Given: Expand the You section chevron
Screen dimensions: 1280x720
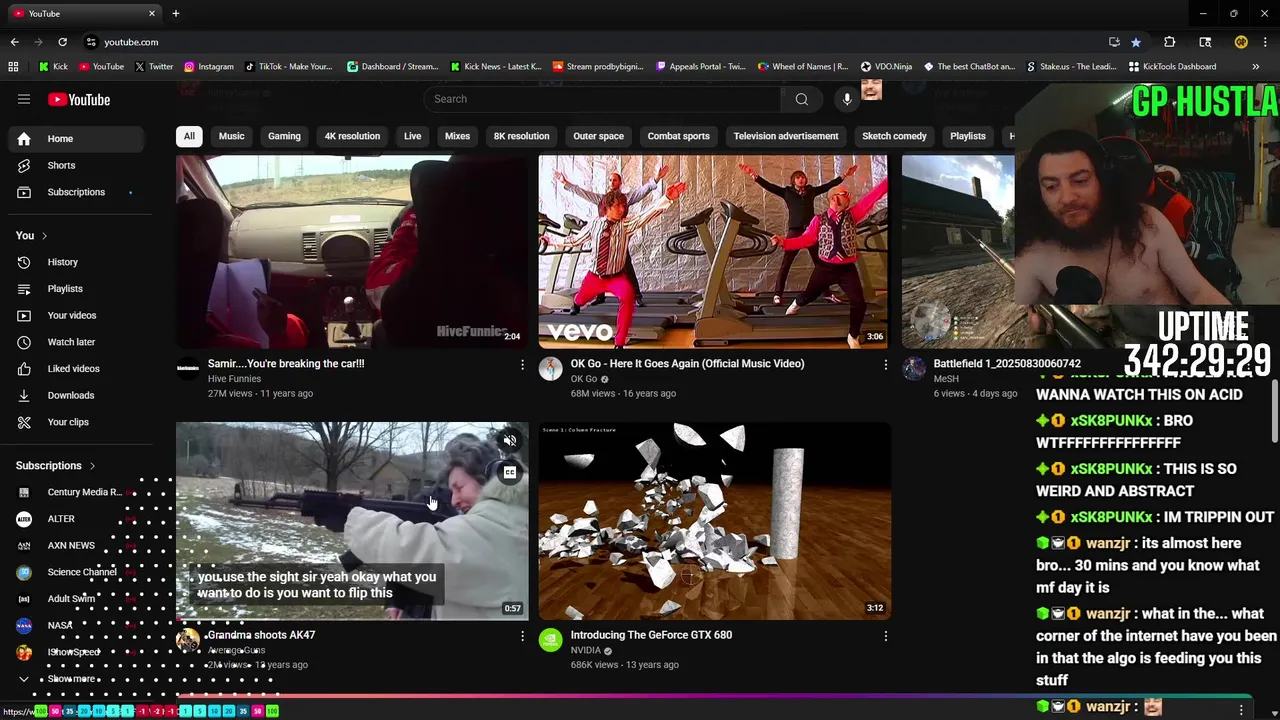Looking at the screenshot, I should (44, 236).
